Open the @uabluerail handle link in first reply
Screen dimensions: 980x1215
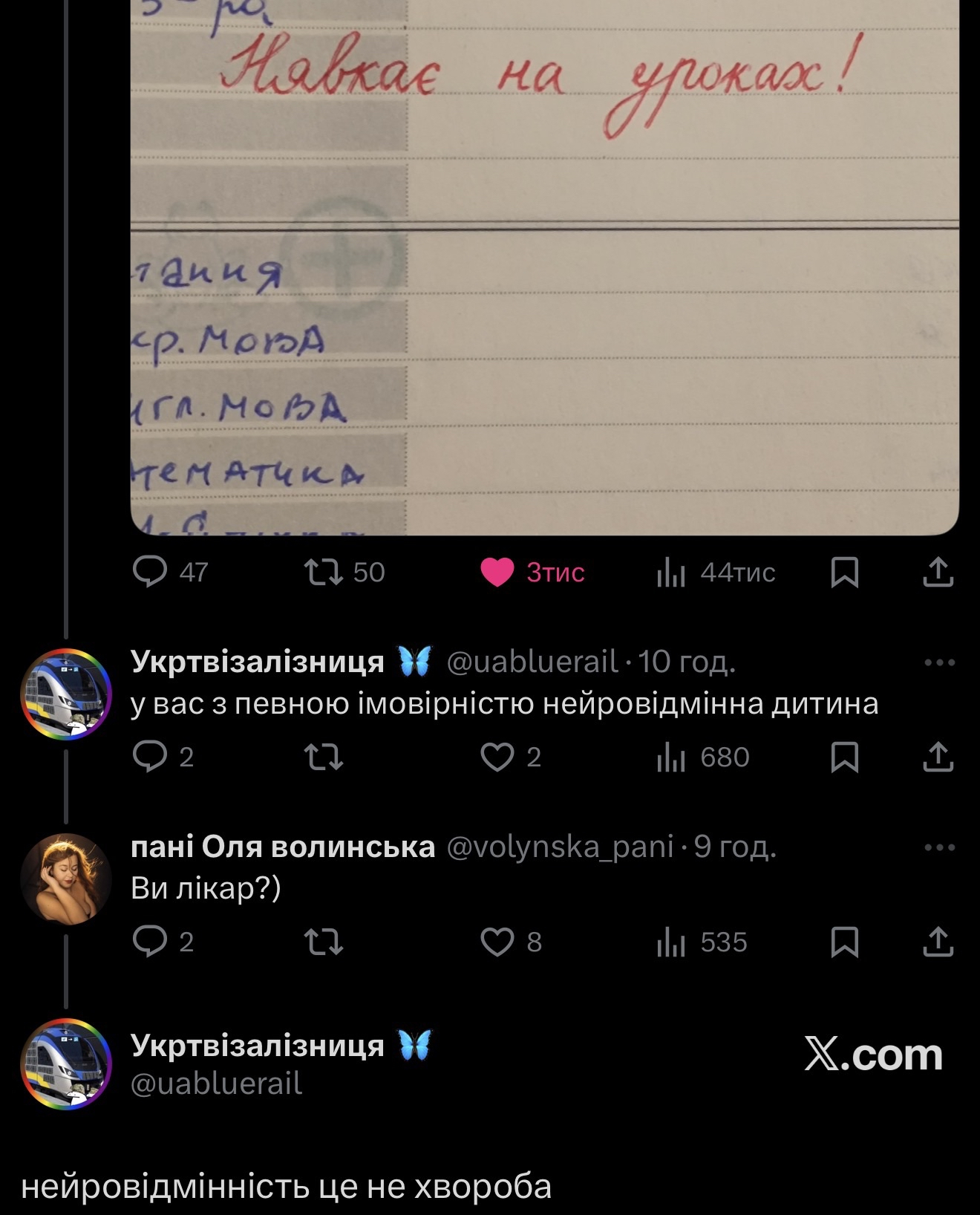pyautogui.click(x=532, y=661)
